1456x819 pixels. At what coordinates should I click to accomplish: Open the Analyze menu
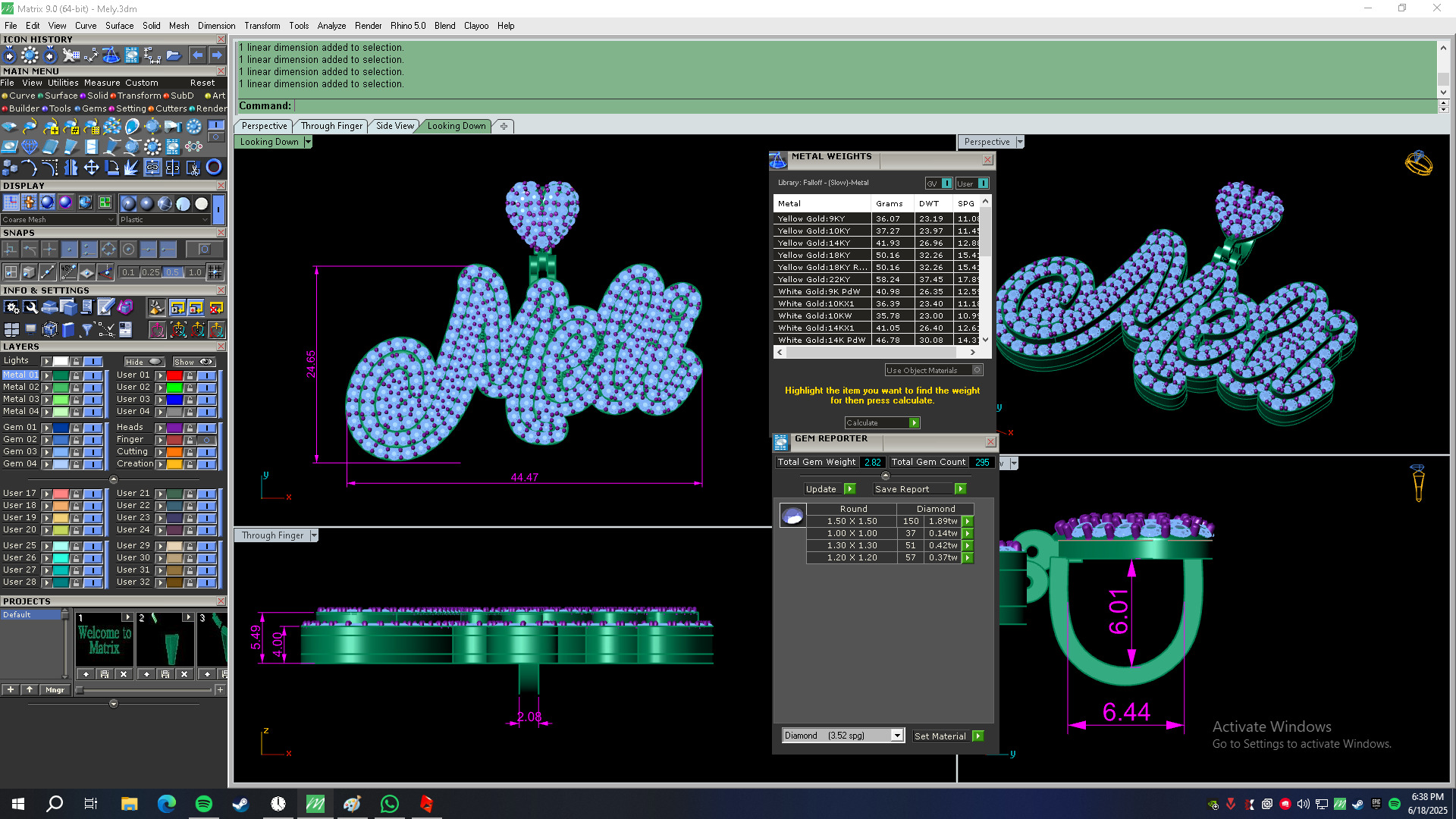[331, 25]
